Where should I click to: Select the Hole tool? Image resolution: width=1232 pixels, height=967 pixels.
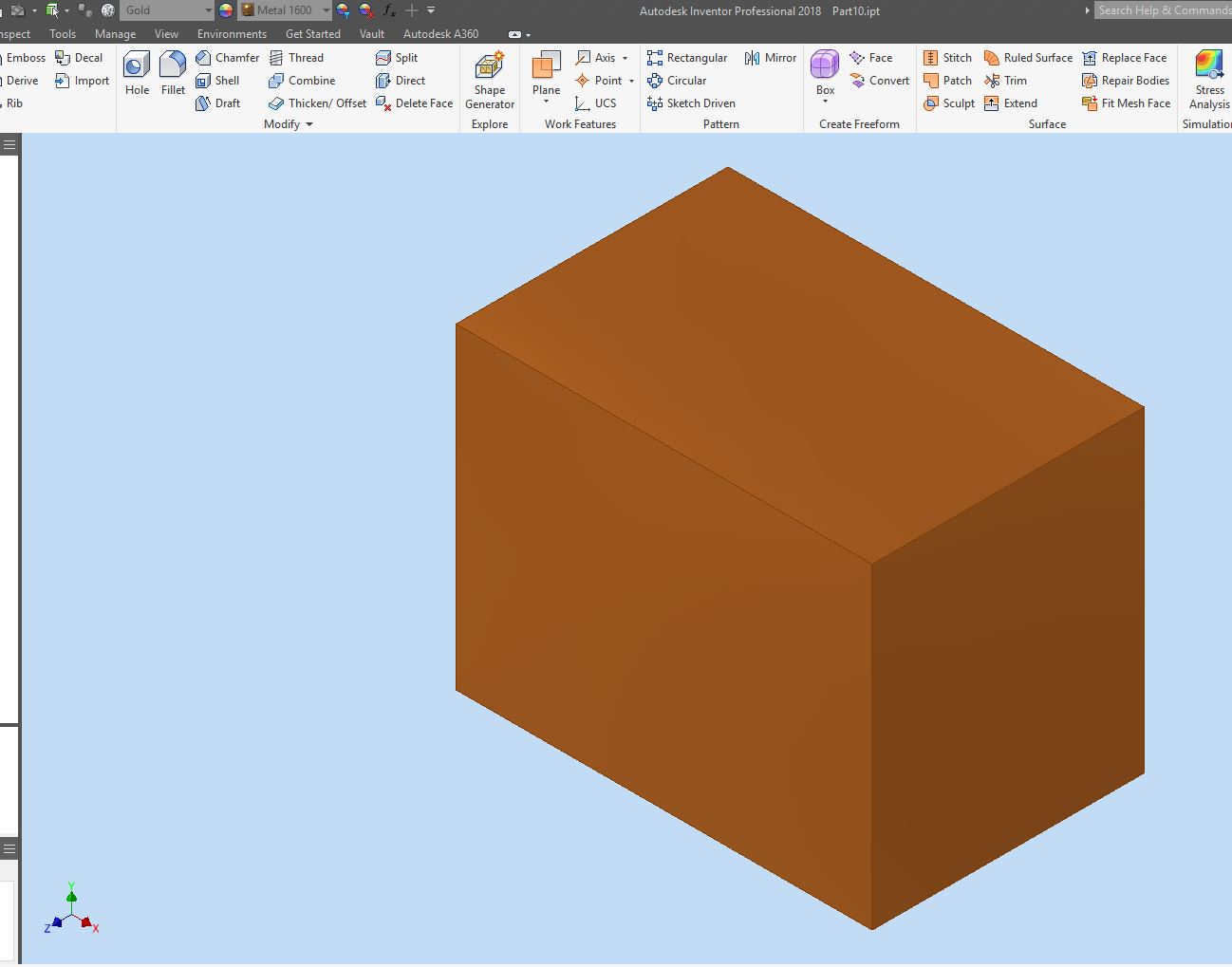tap(137, 73)
